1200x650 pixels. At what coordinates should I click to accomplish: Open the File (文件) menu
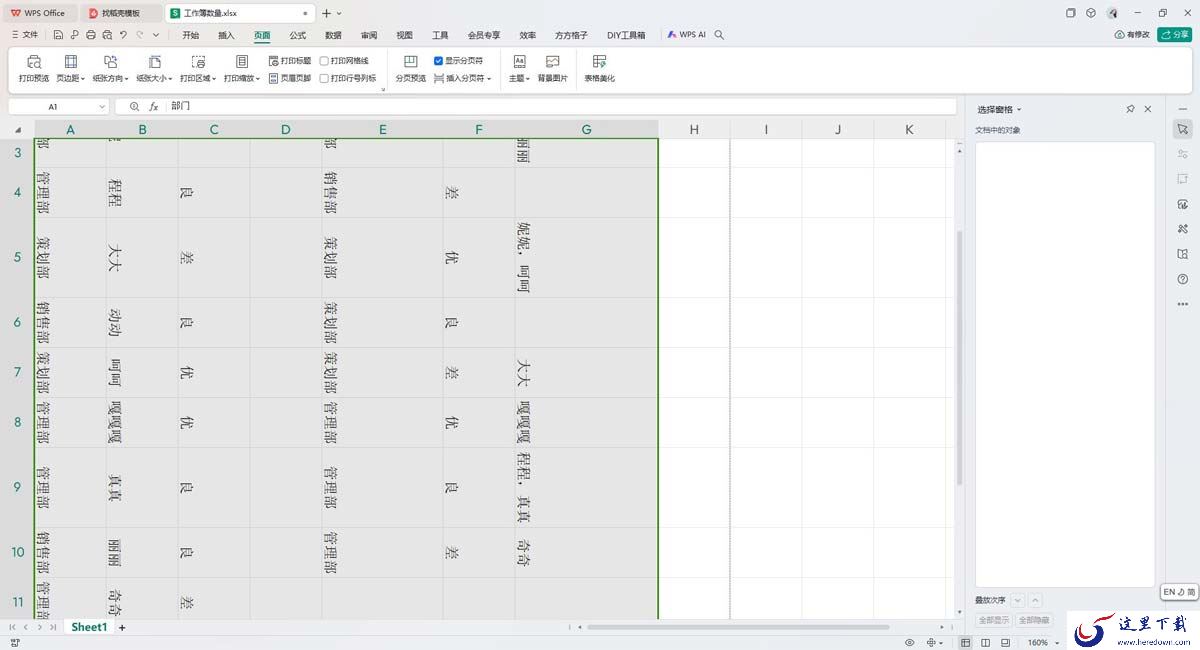click(x=24, y=34)
